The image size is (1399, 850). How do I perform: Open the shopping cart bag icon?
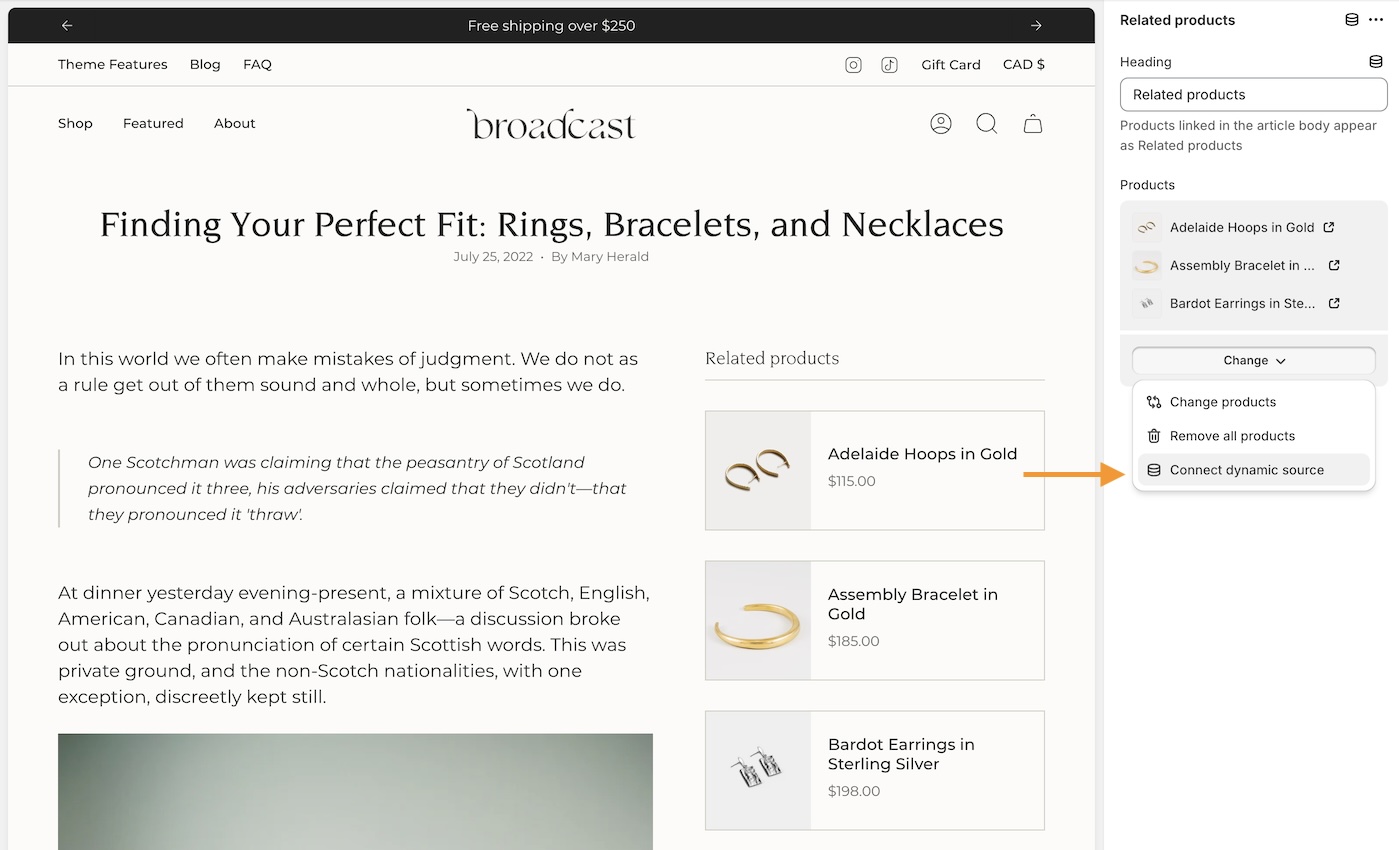click(x=1033, y=124)
